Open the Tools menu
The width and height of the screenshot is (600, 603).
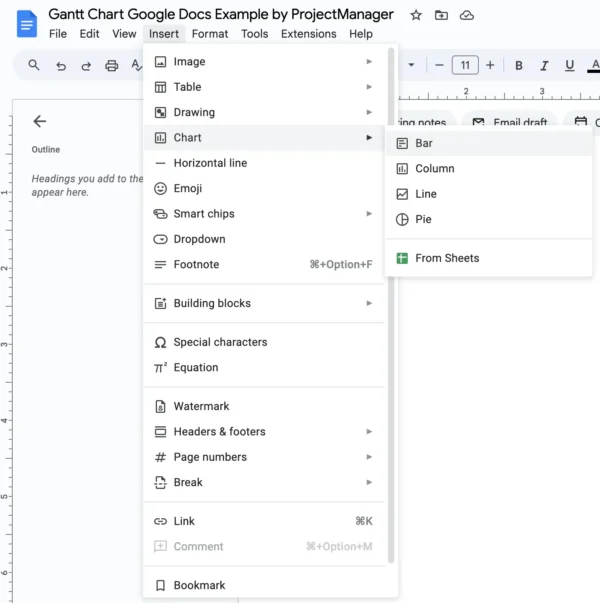point(255,34)
